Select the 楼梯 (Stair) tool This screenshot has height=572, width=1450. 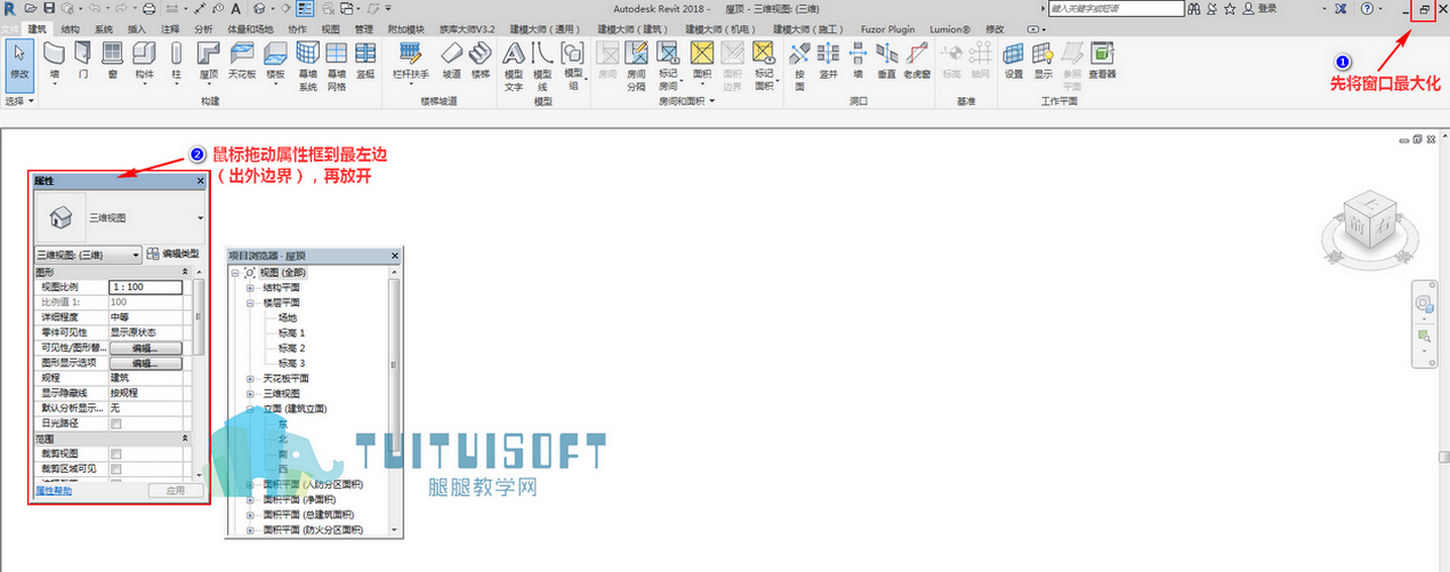click(x=481, y=61)
